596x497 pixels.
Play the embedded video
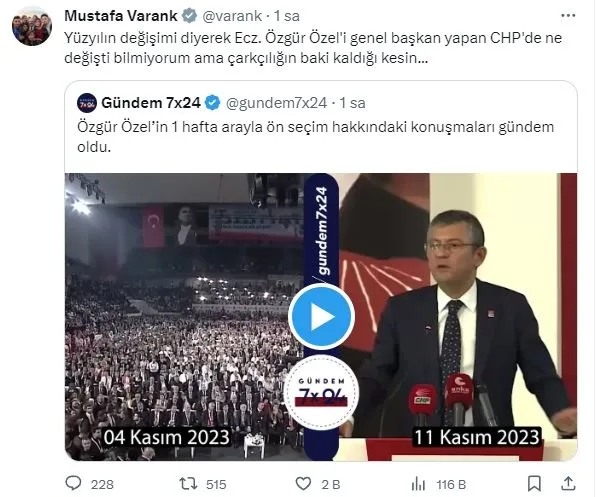(322, 317)
